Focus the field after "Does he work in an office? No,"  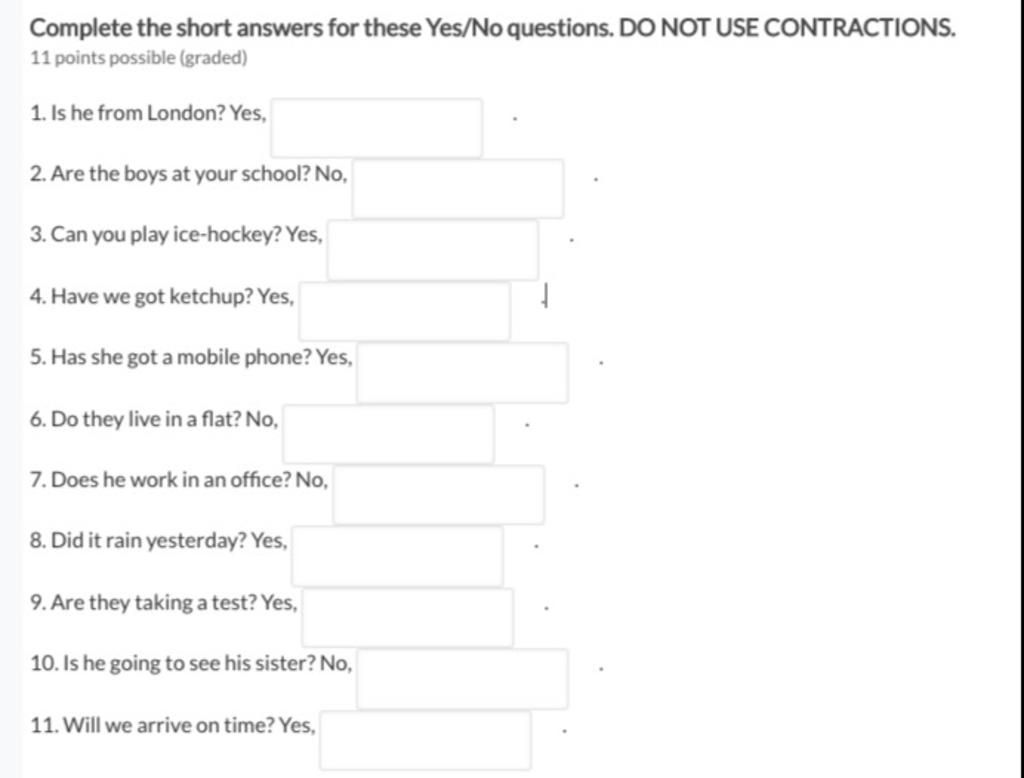pos(439,494)
